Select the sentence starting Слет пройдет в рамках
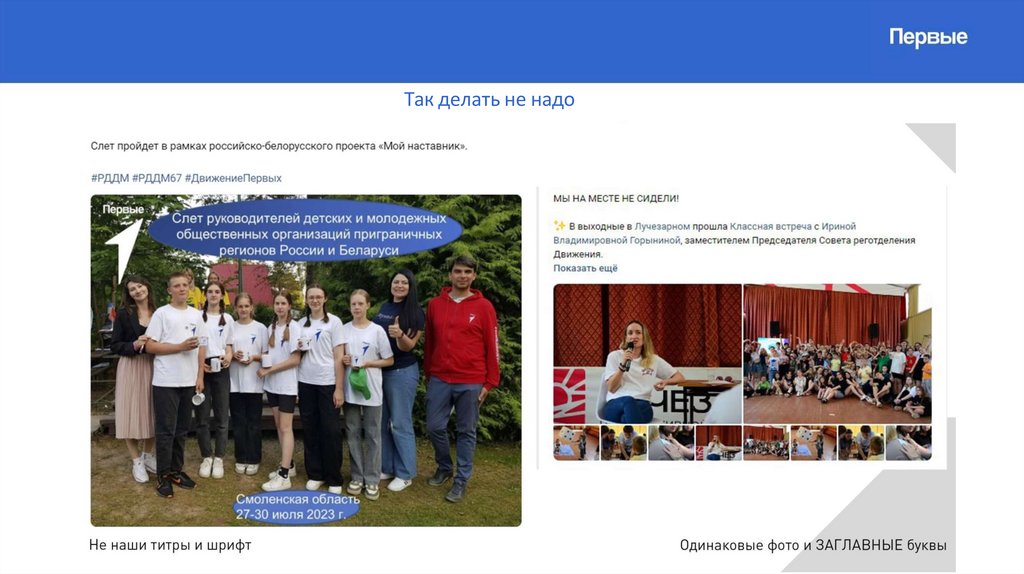1024x574 pixels. (x=279, y=146)
